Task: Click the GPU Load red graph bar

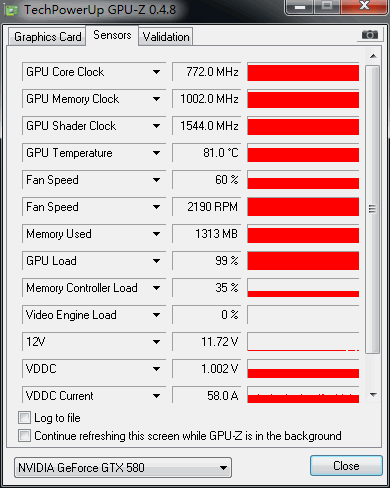Action: coord(303,261)
